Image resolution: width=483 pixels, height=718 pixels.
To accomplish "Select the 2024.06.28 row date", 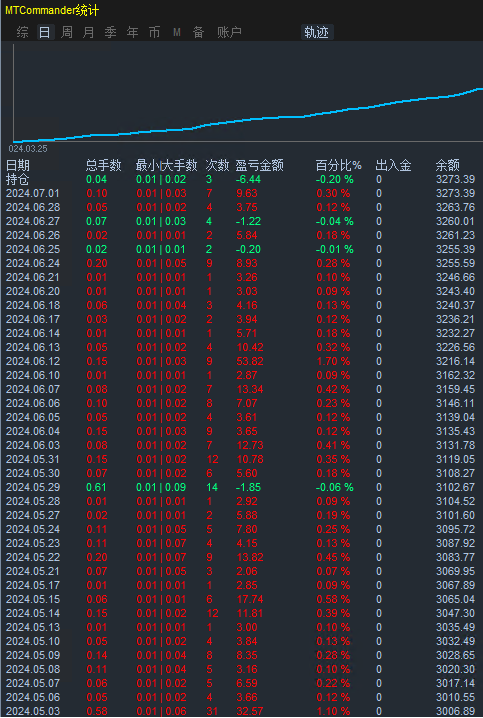I will 33,207.
